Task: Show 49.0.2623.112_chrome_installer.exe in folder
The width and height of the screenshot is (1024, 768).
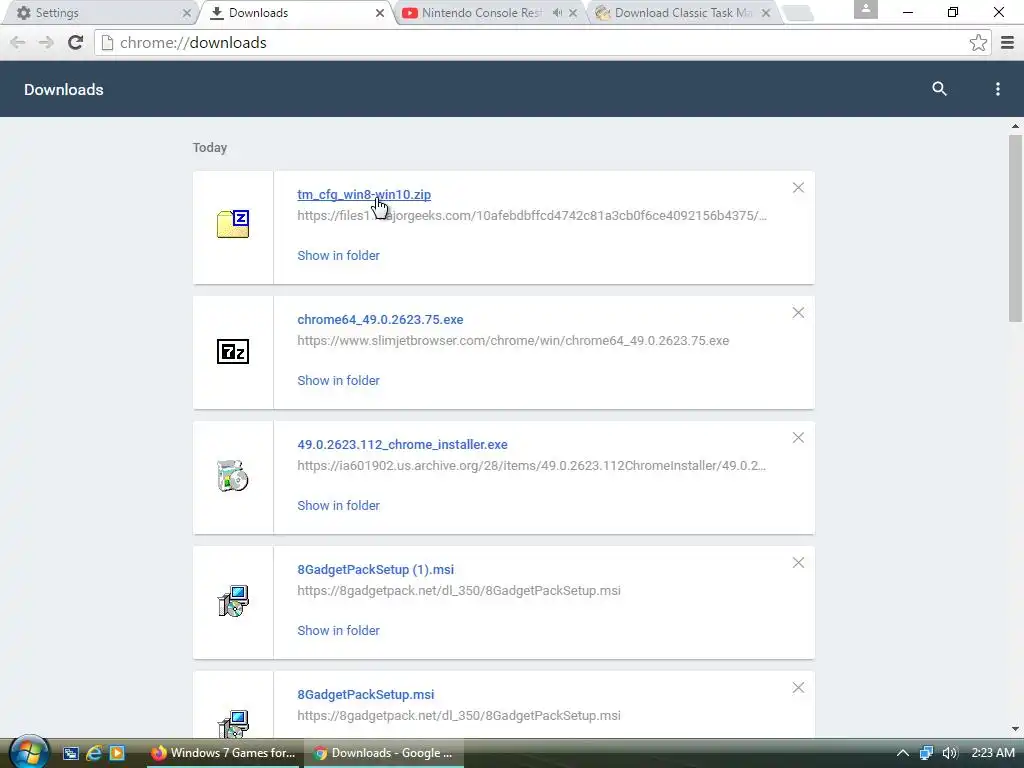Action: pyautogui.click(x=338, y=505)
